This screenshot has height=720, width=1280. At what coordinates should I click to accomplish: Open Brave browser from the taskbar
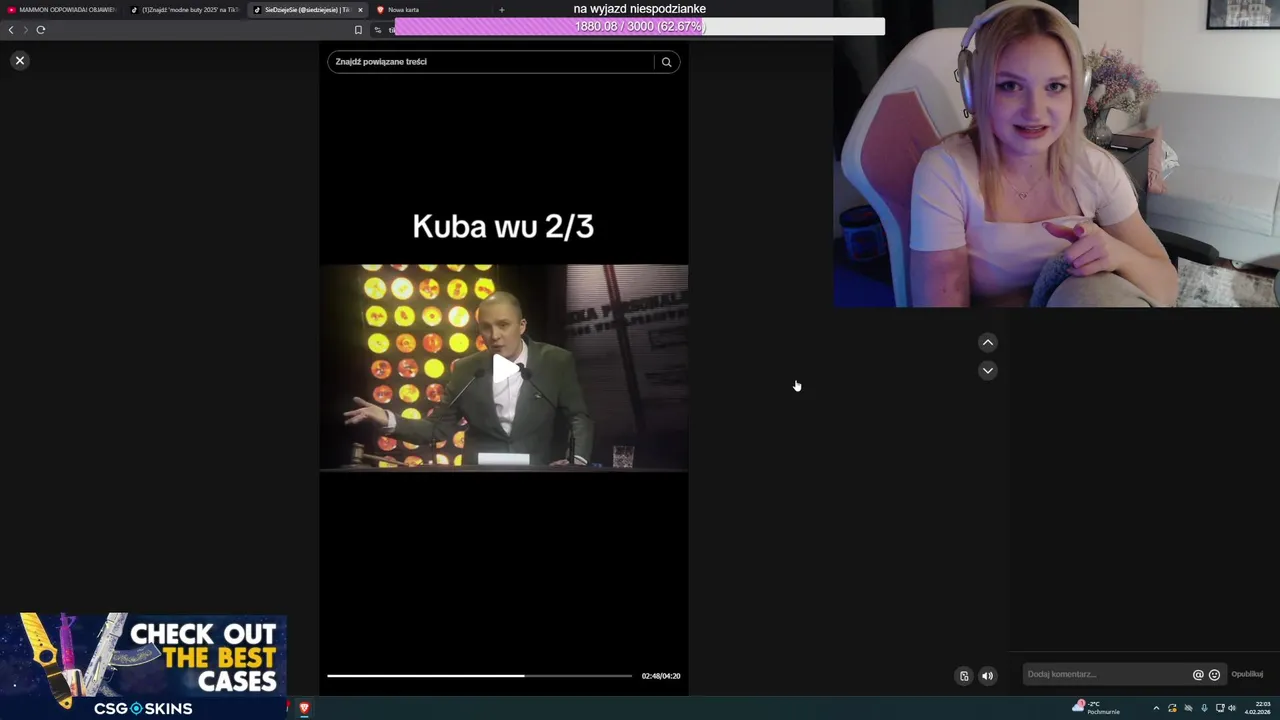click(x=304, y=708)
